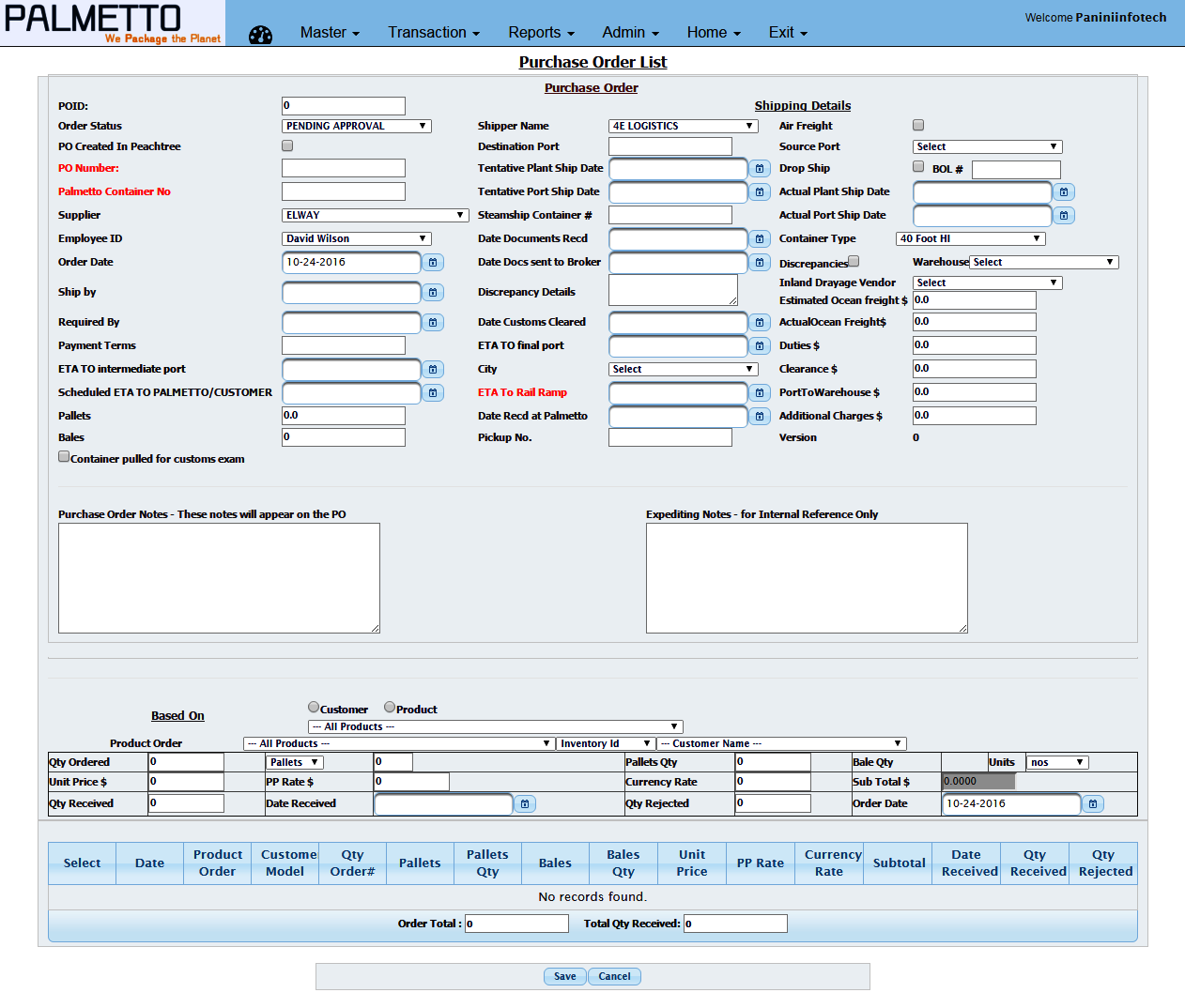Open the Order Status dropdown

[x=357, y=126]
